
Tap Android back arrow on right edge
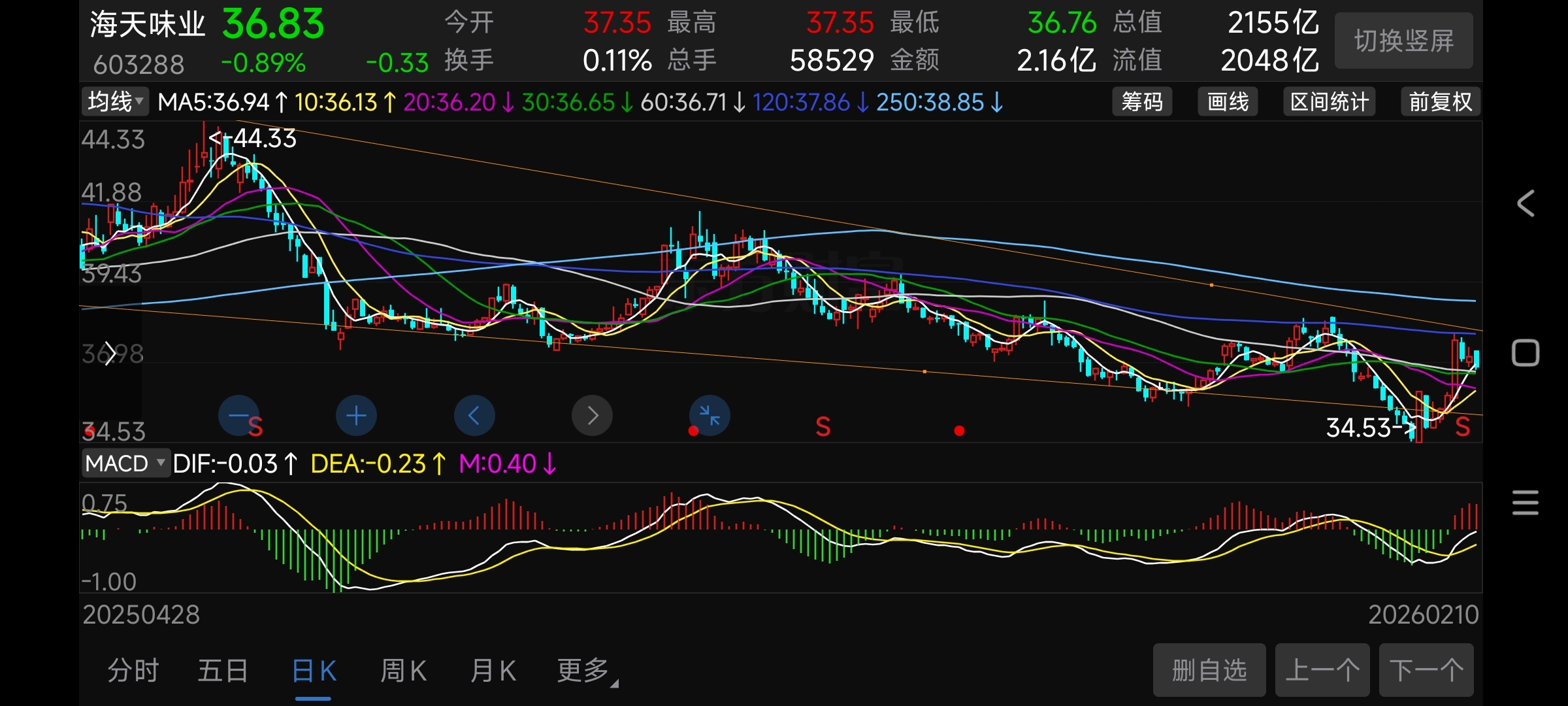click(x=1526, y=204)
